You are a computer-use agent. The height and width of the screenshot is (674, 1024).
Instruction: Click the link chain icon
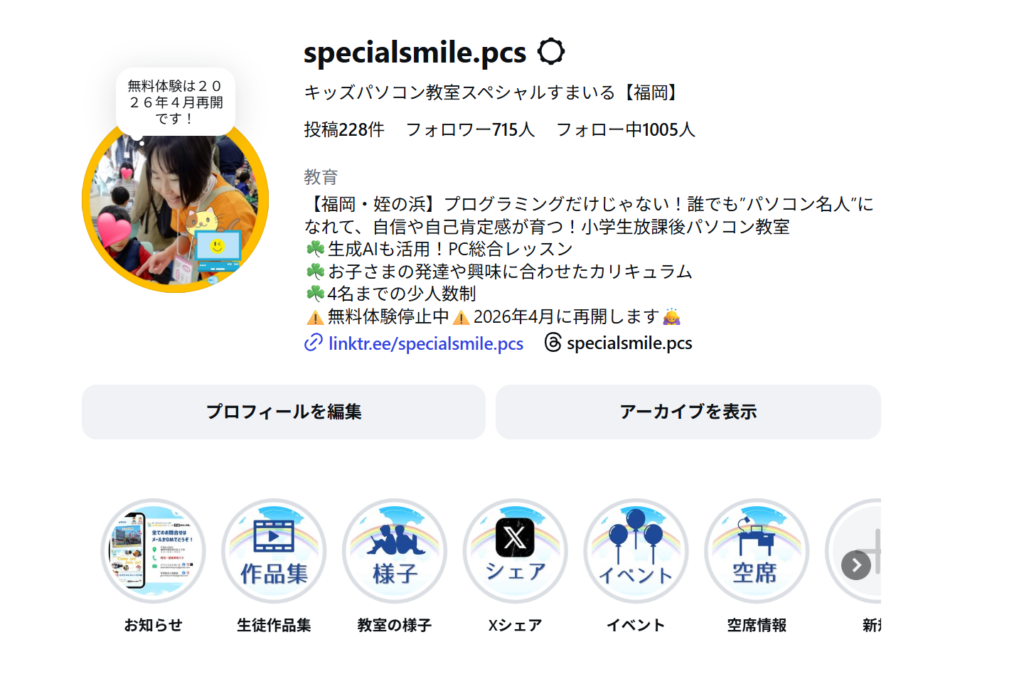tap(313, 343)
